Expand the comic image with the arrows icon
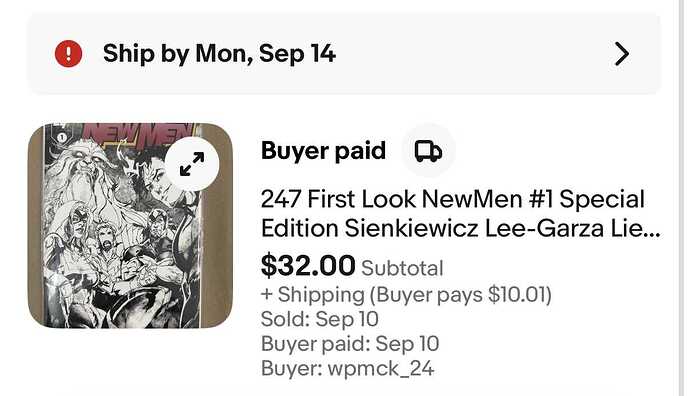 pyautogui.click(x=192, y=164)
